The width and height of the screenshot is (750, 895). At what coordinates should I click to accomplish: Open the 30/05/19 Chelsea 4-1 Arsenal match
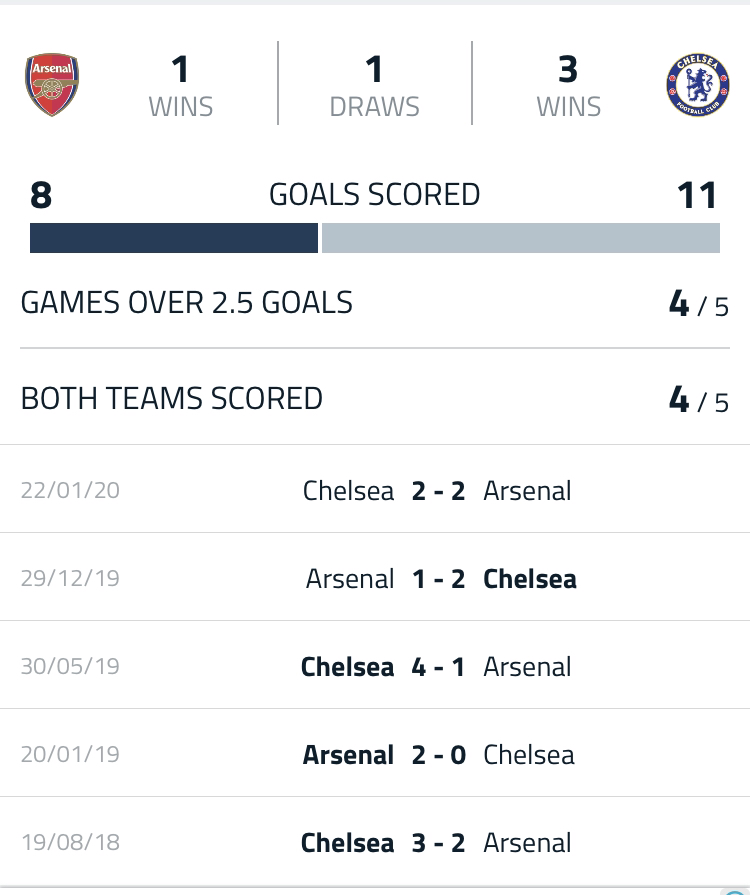point(375,666)
